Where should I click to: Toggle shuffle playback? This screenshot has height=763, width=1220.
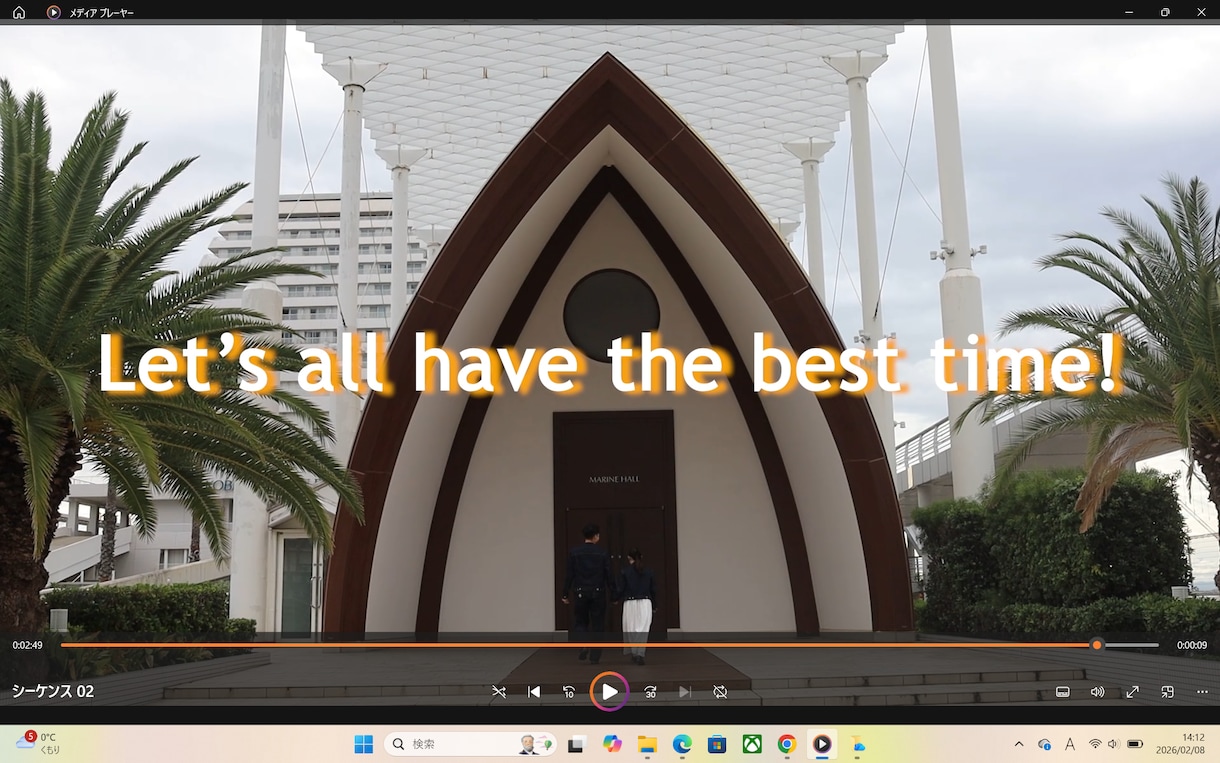[x=499, y=692]
